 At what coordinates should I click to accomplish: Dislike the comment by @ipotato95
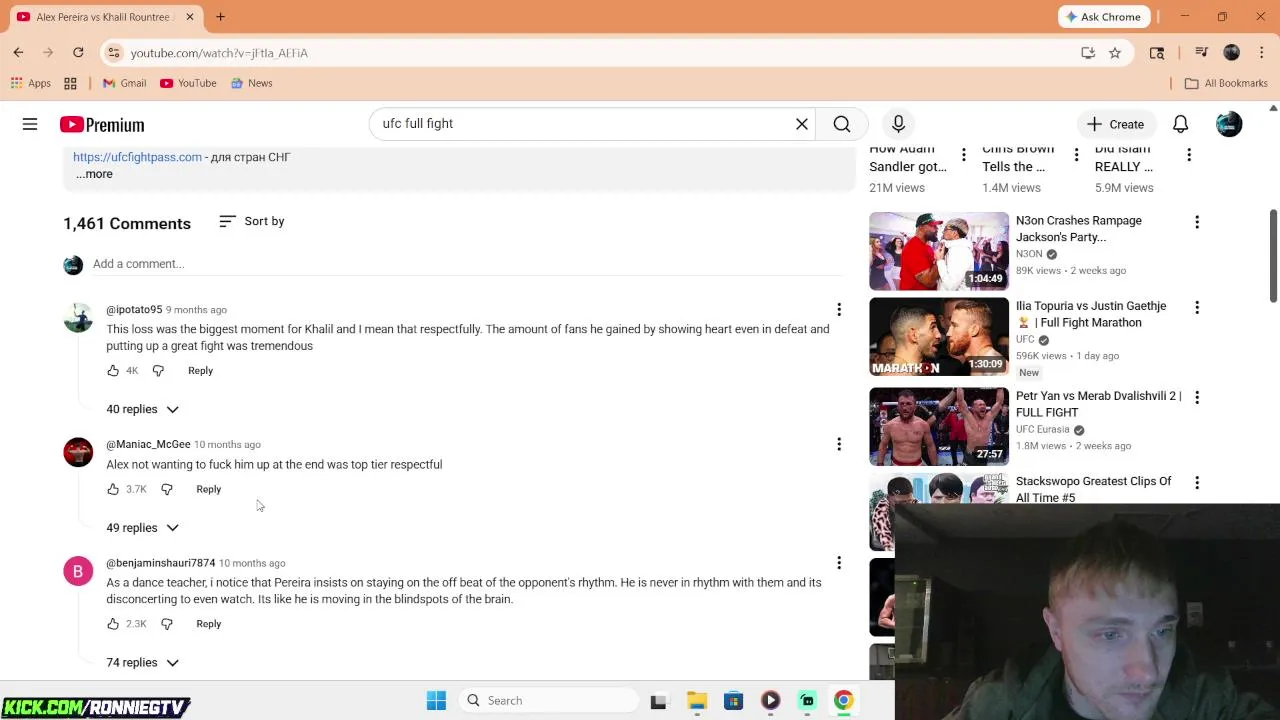tap(158, 371)
